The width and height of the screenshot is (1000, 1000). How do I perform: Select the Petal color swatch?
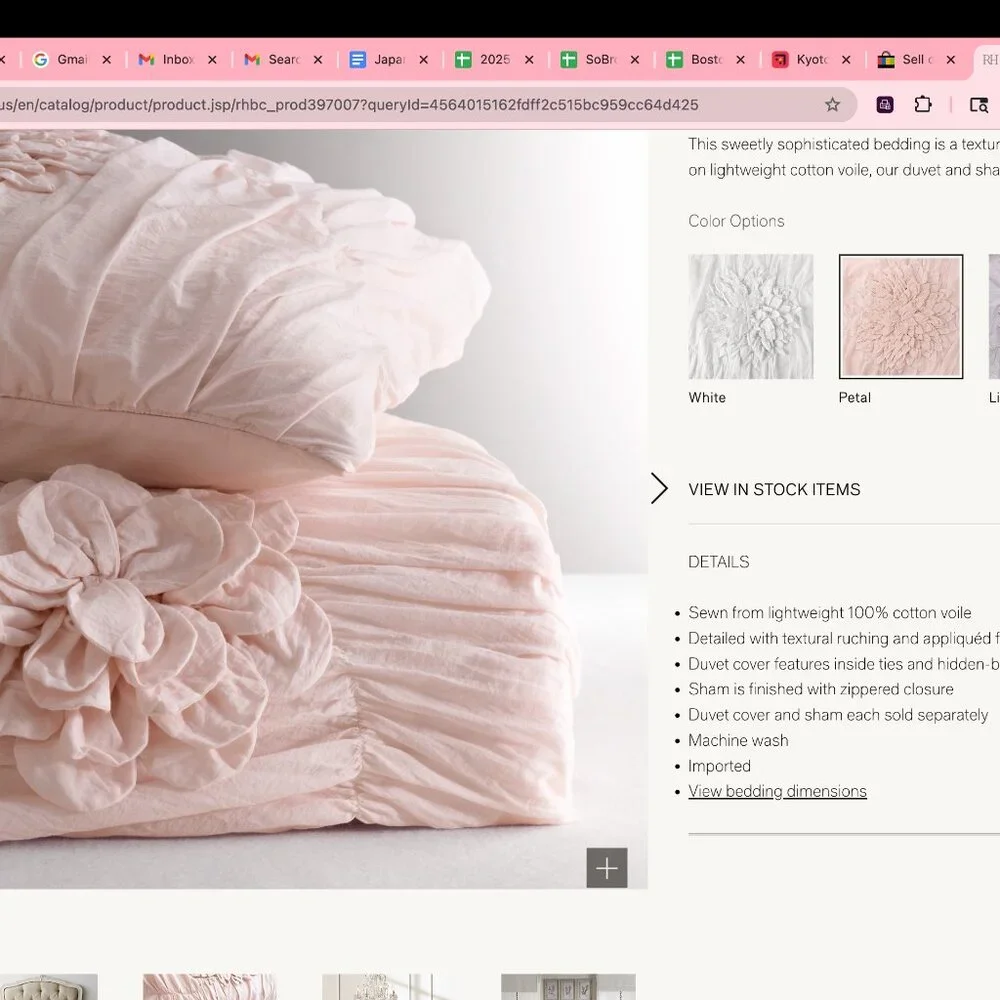coord(901,317)
